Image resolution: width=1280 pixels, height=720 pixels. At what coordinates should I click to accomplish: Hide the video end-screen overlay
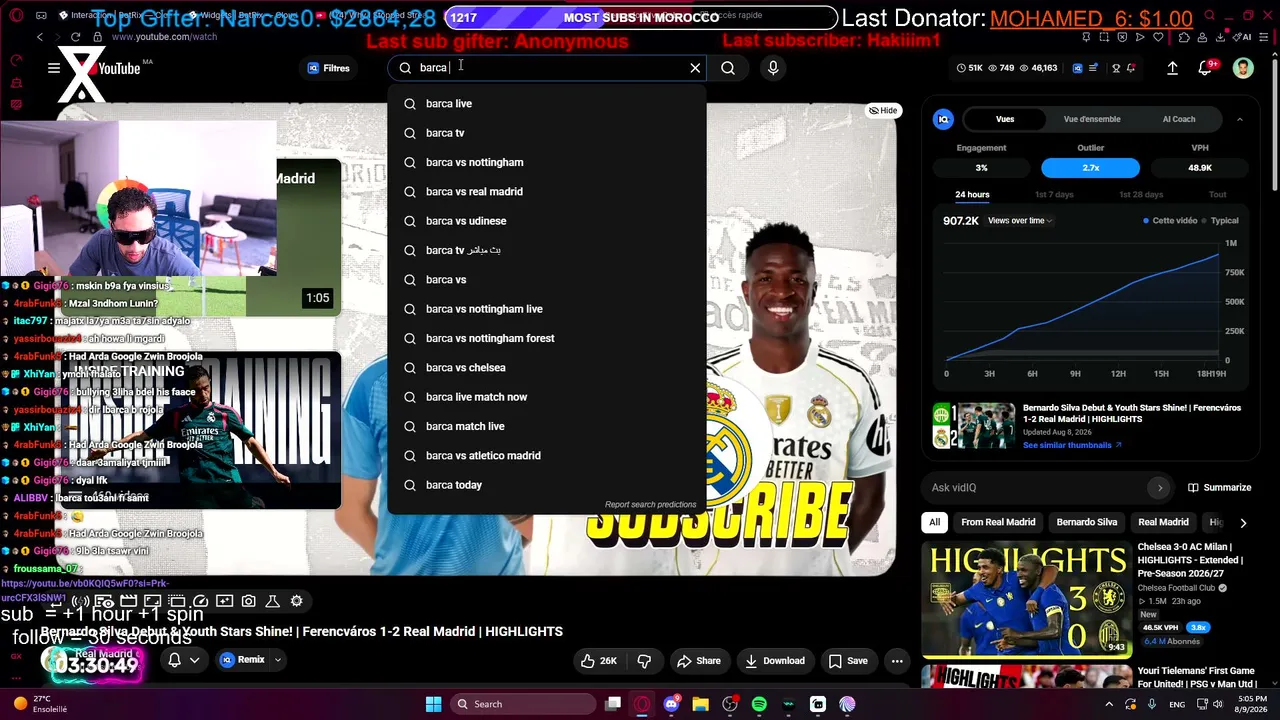point(883,110)
